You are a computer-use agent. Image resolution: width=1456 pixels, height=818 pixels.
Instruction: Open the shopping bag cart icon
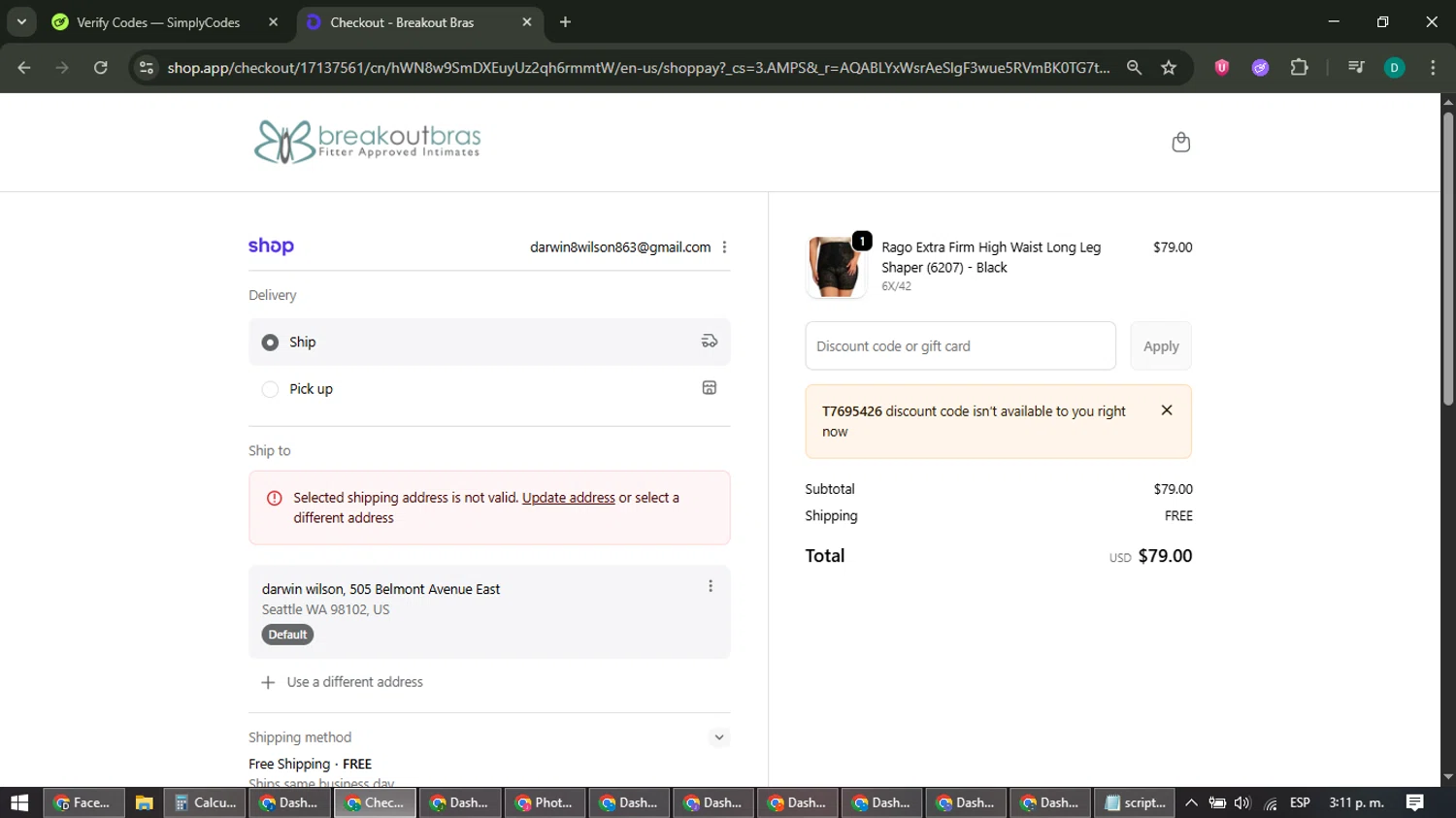1180,143
